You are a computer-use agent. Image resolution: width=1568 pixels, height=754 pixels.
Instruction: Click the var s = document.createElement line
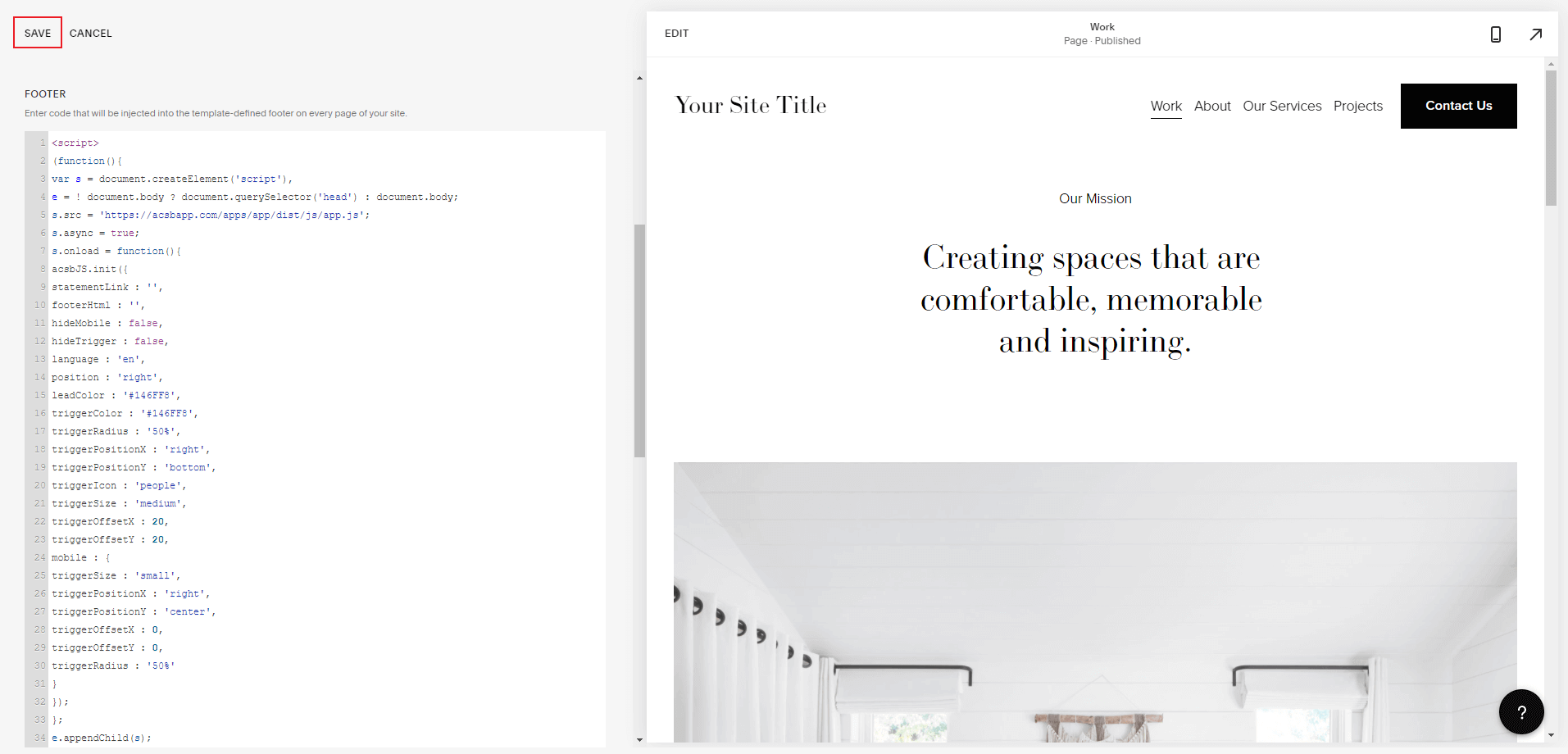pos(172,179)
